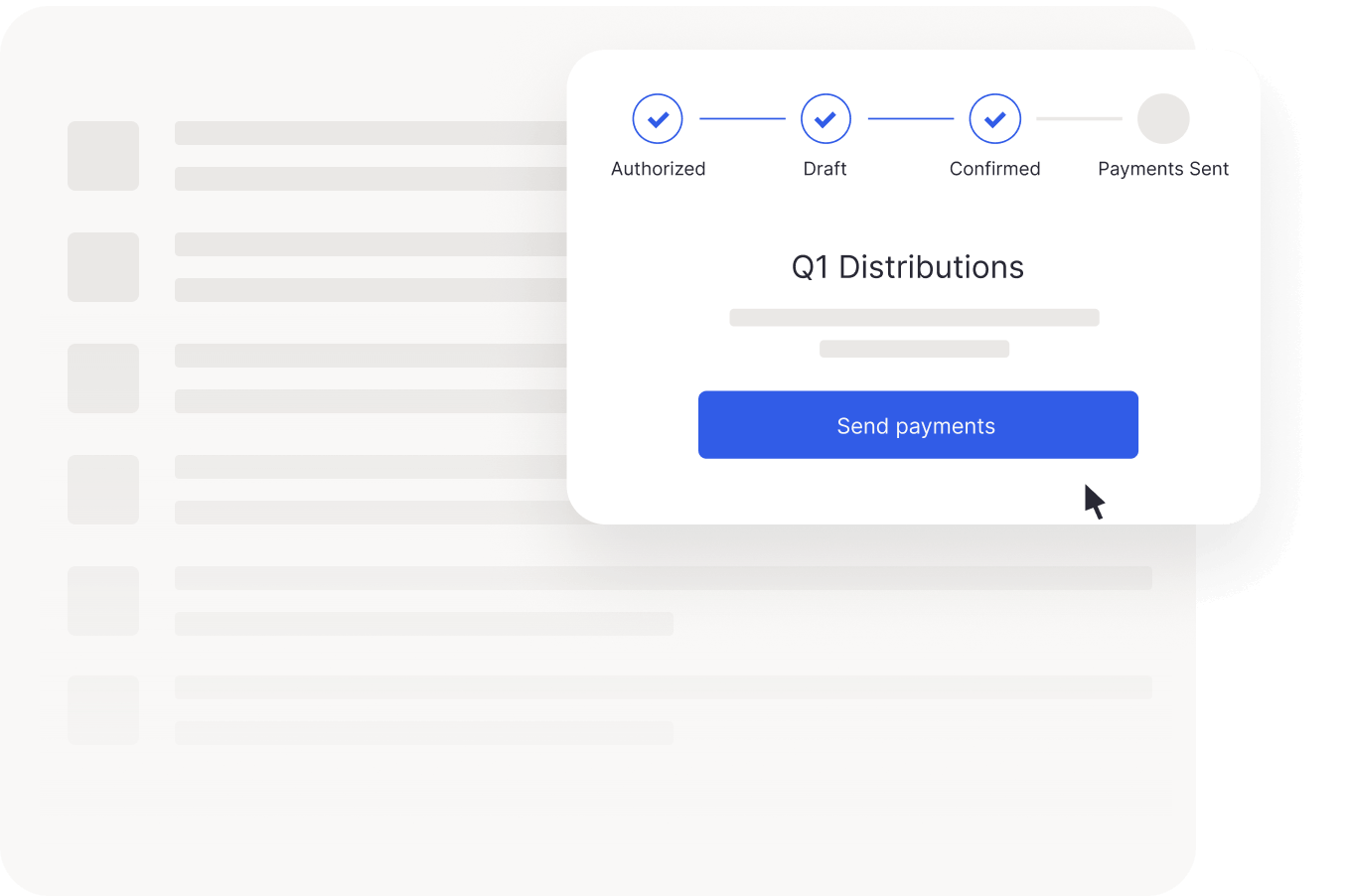The image size is (1350, 896).
Task: Click the first list row thumbnail placeholder
Action: coord(103,156)
